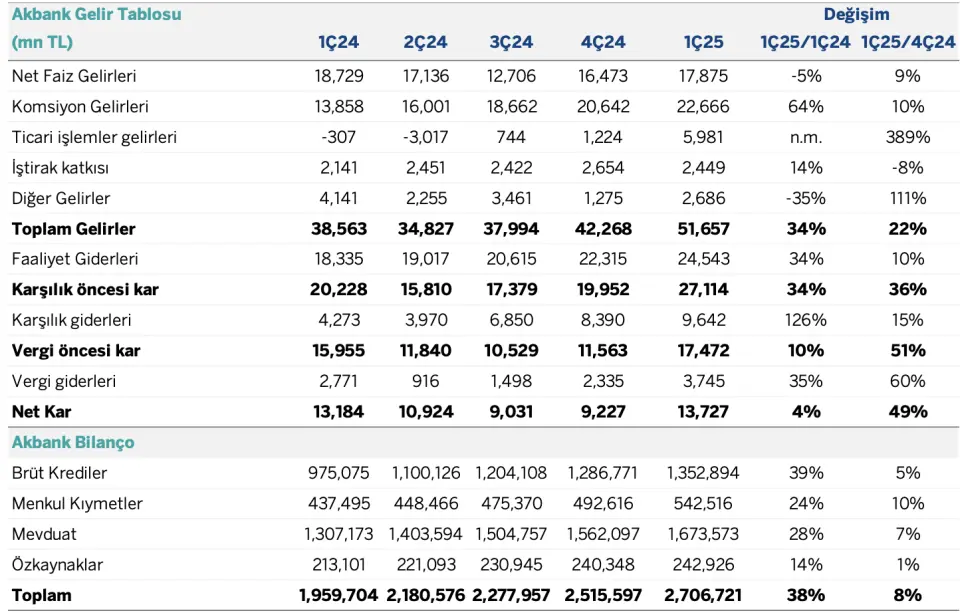Select the 1Ç25 column header
Image resolution: width=960 pixels, height=613 pixels.
(703, 42)
